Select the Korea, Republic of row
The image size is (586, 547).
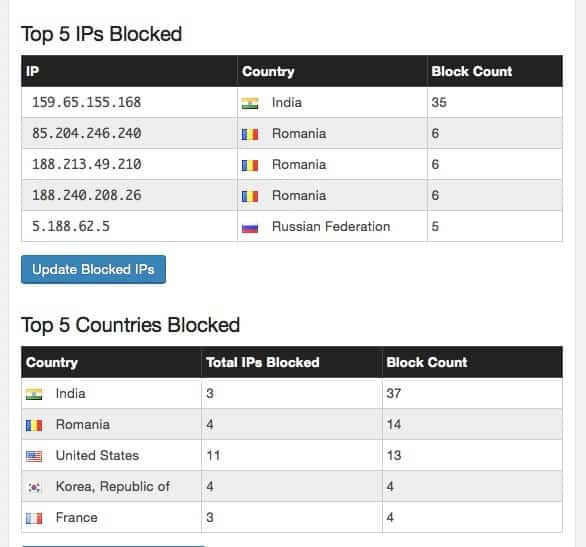(x=292, y=486)
